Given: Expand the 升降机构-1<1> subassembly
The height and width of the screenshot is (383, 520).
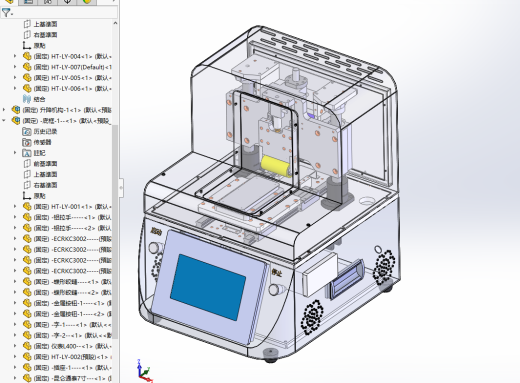Looking at the screenshot, I should [4, 110].
